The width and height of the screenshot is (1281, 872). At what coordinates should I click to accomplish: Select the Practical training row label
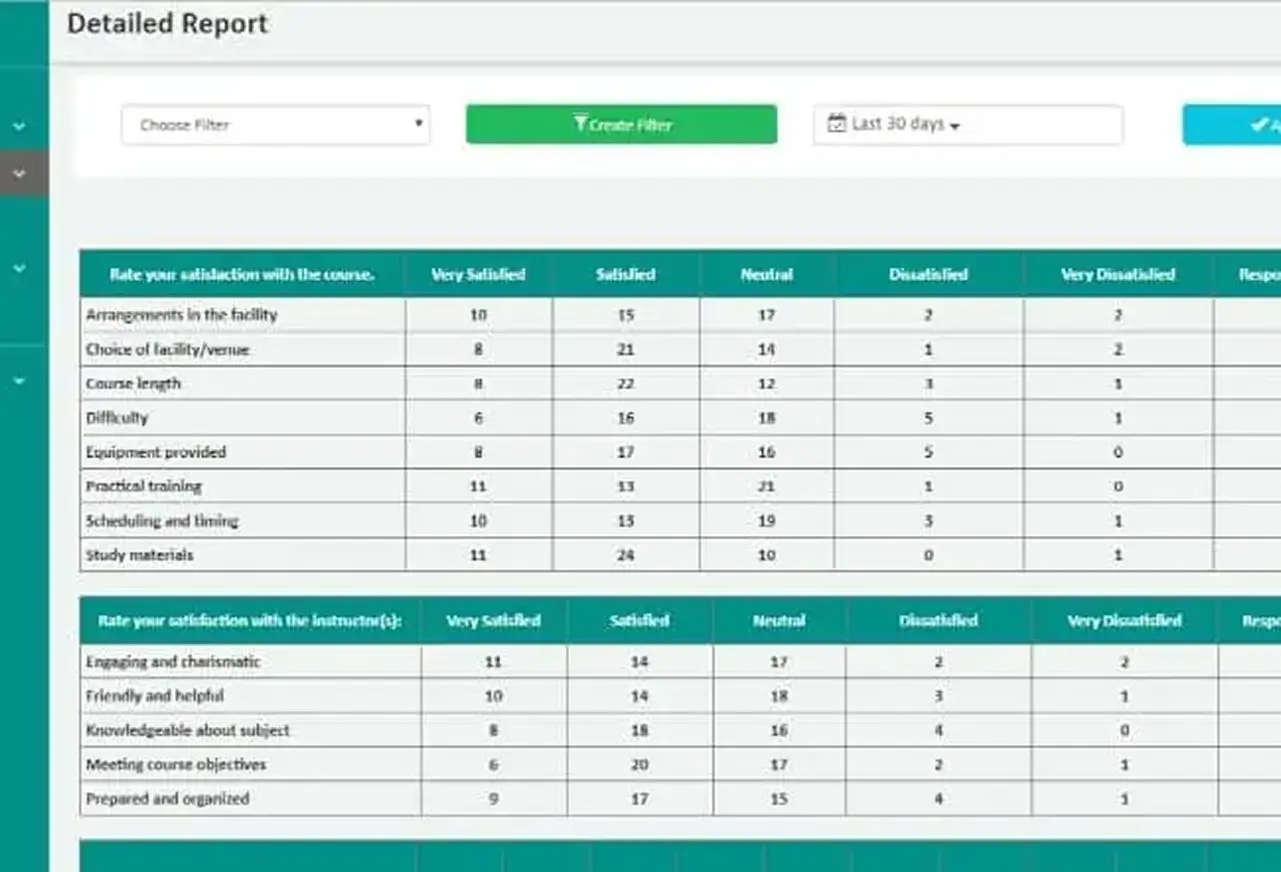(143, 486)
